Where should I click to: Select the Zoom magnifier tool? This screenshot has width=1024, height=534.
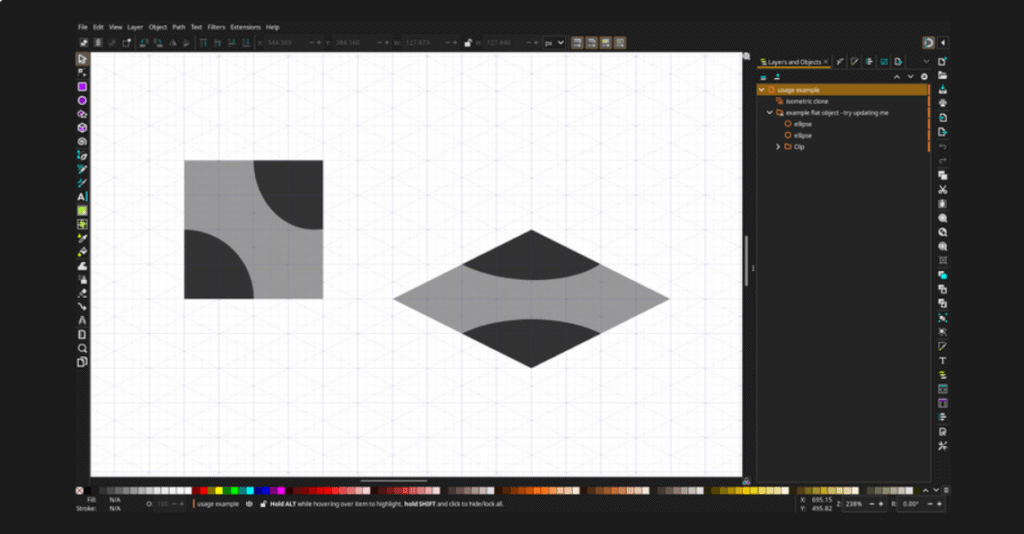pos(82,348)
